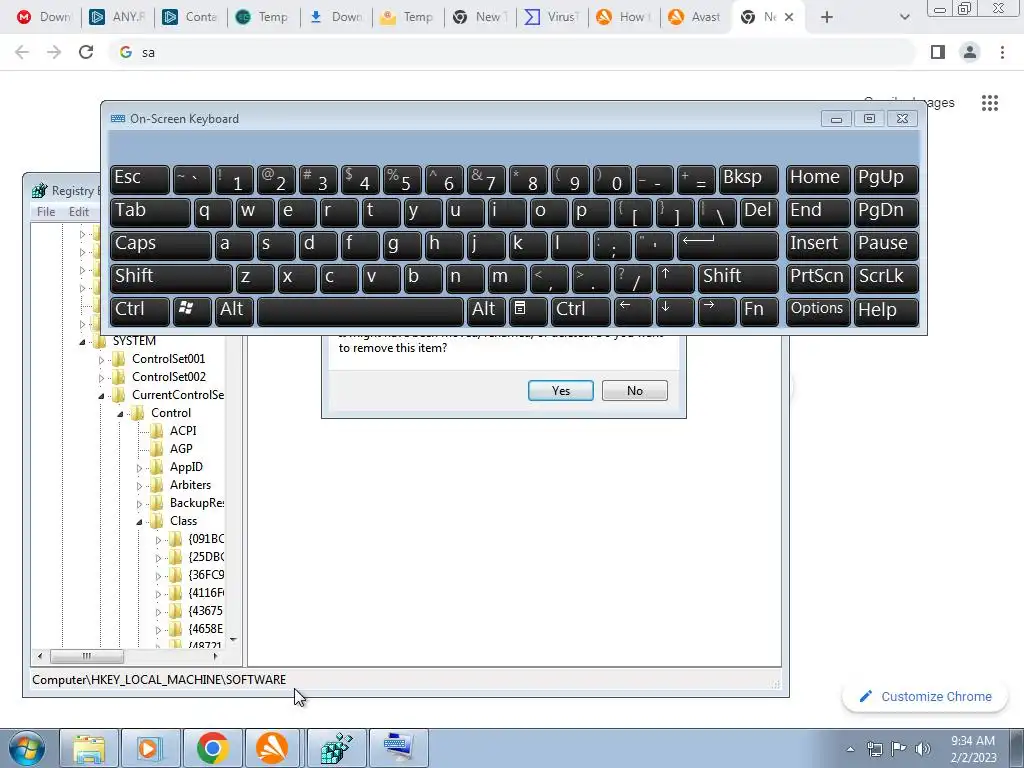Click Yes in the remove item dialog

(x=560, y=391)
